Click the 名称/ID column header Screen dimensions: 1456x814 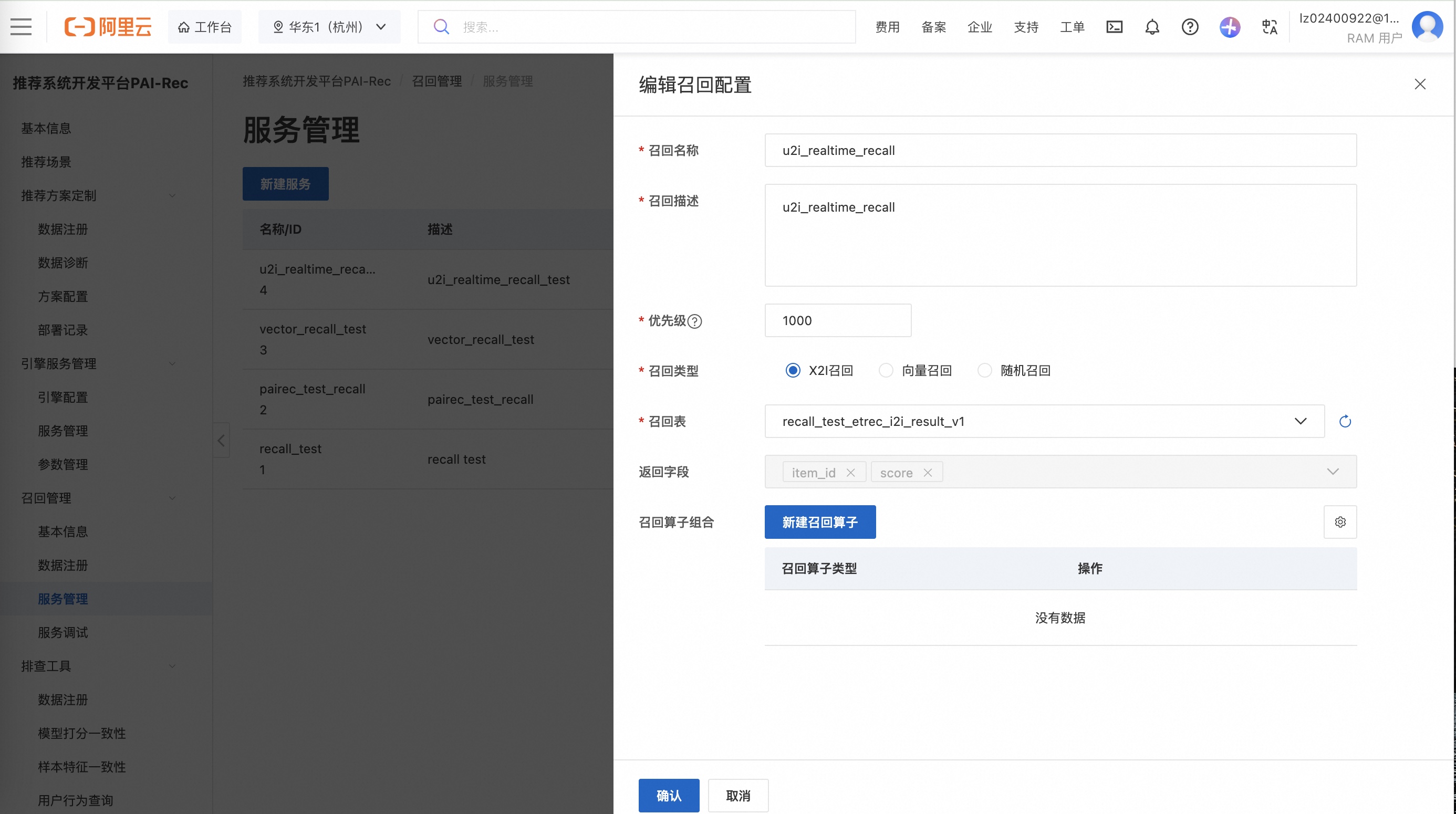pyautogui.click(x=280, y=229)
